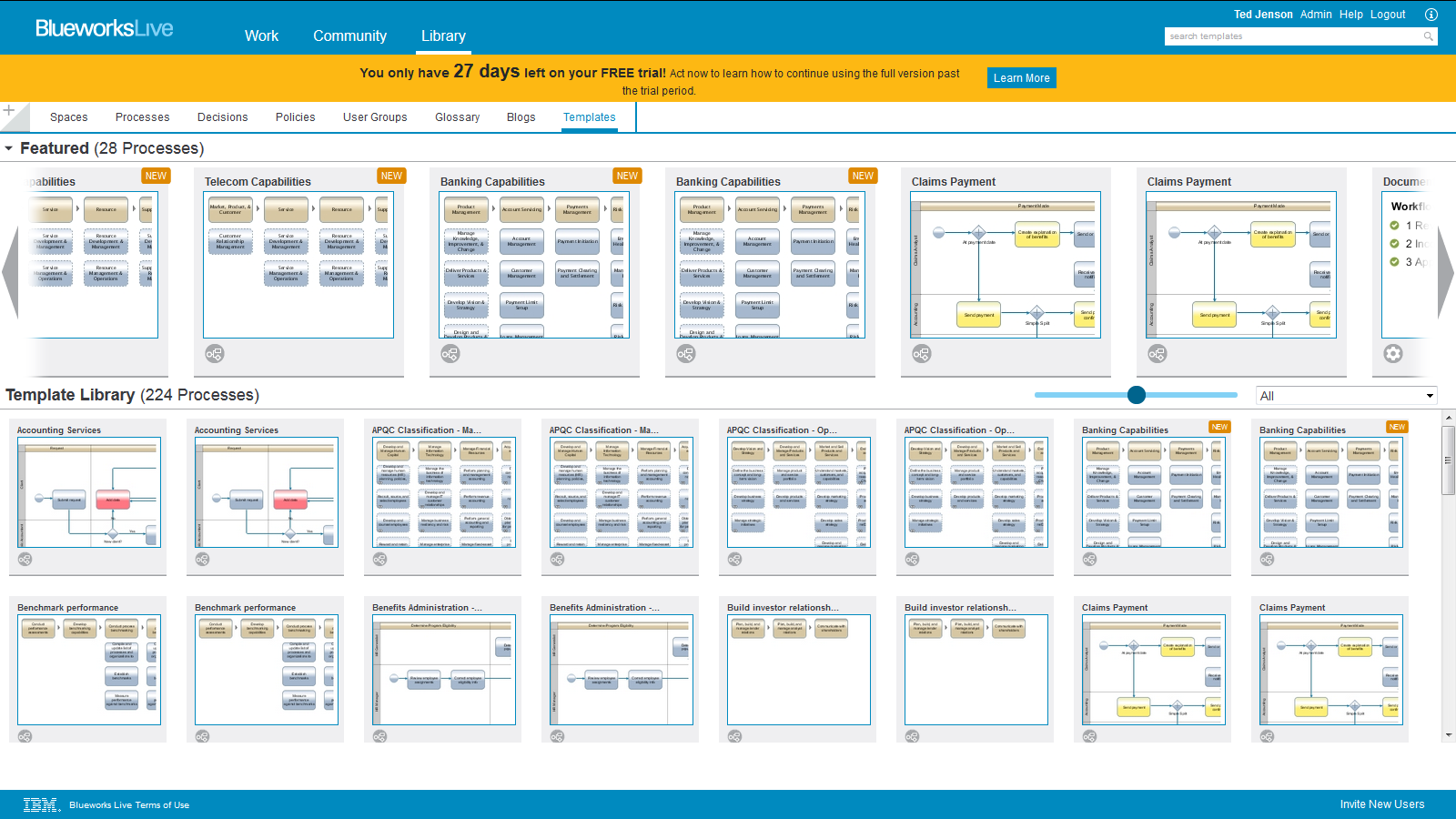Open Blueworks Live Terms of Use link
The image size is (1456, 819).
[129, 805]
